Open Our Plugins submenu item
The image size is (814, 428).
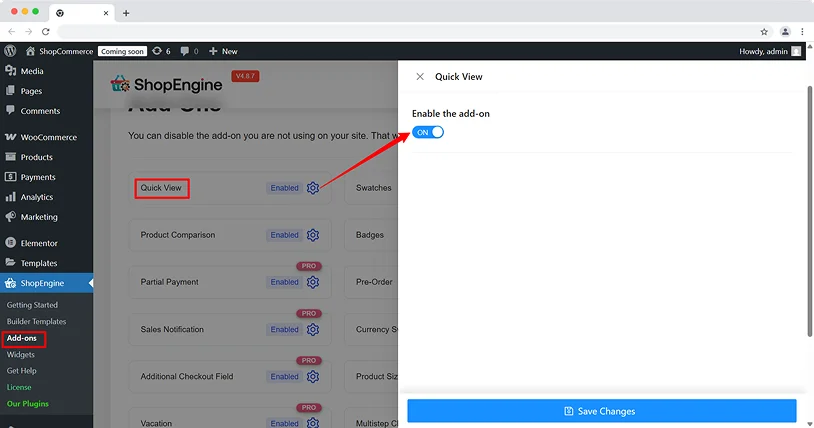point(28,404)
